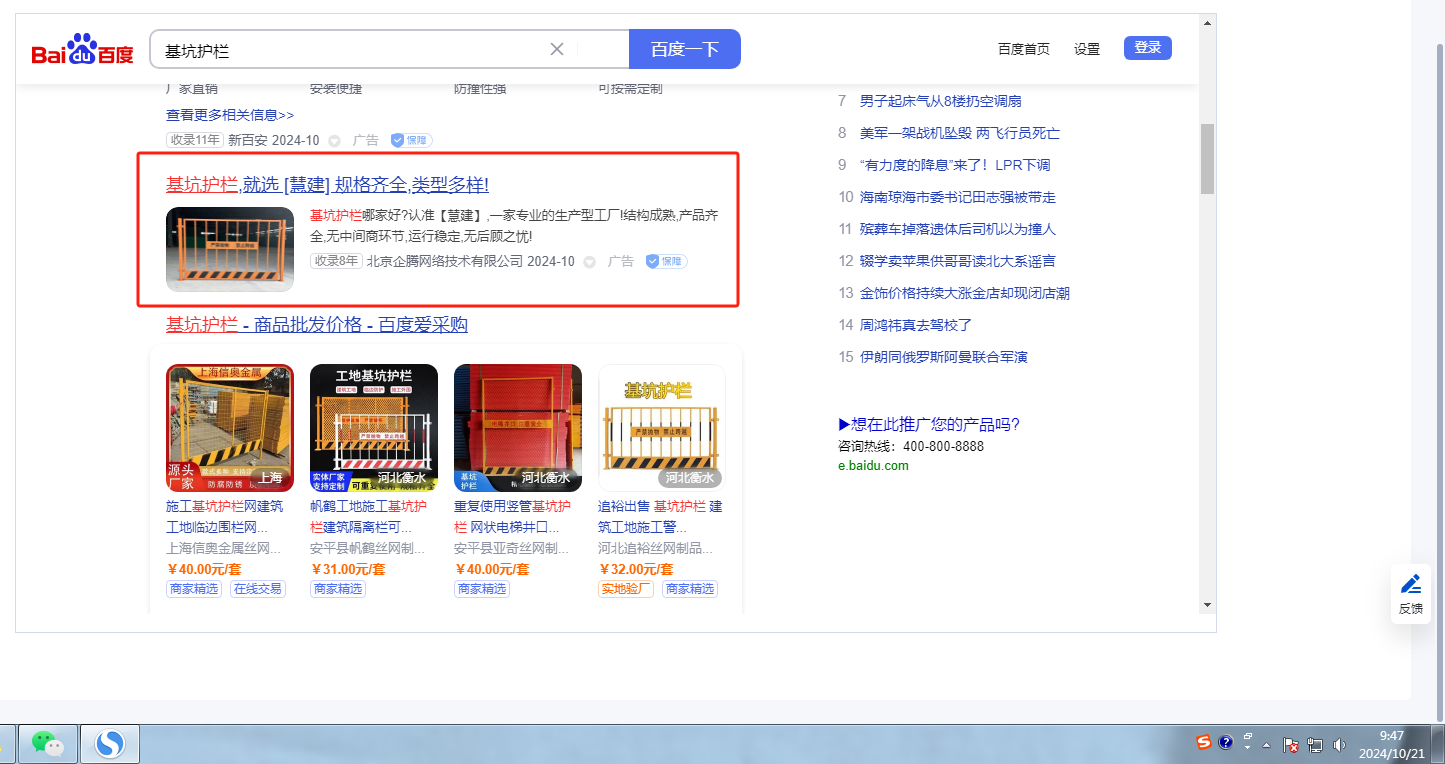This screenshot has width=1445, height=764.
Task: Click the Baidu logo
Action: click(82, 49)
